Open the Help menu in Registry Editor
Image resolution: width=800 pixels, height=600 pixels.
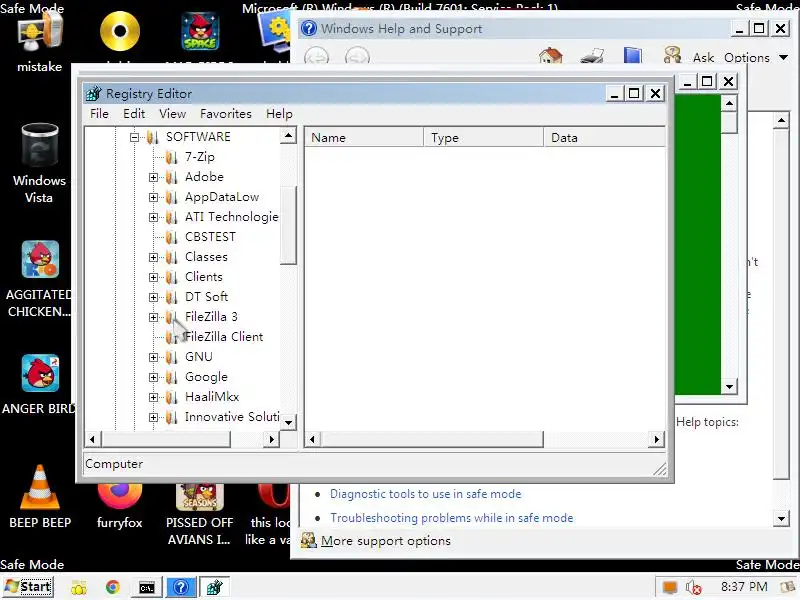coord(279,114)
